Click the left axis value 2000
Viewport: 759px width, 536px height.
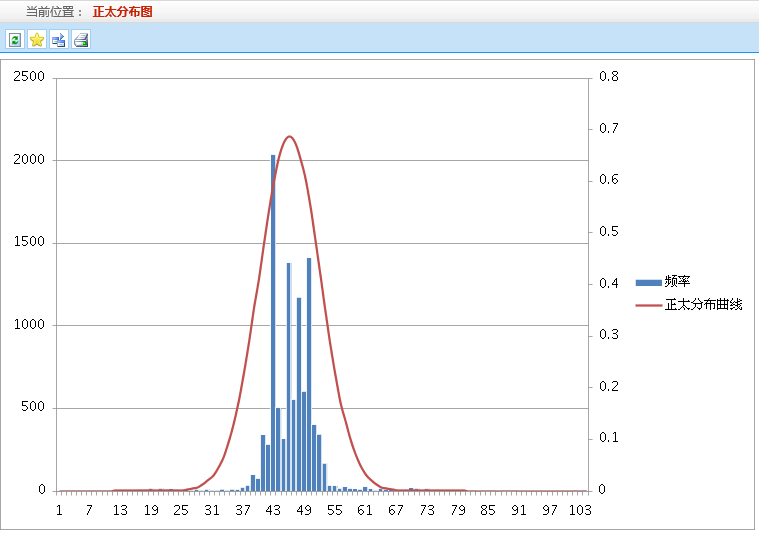click(29, 159)
